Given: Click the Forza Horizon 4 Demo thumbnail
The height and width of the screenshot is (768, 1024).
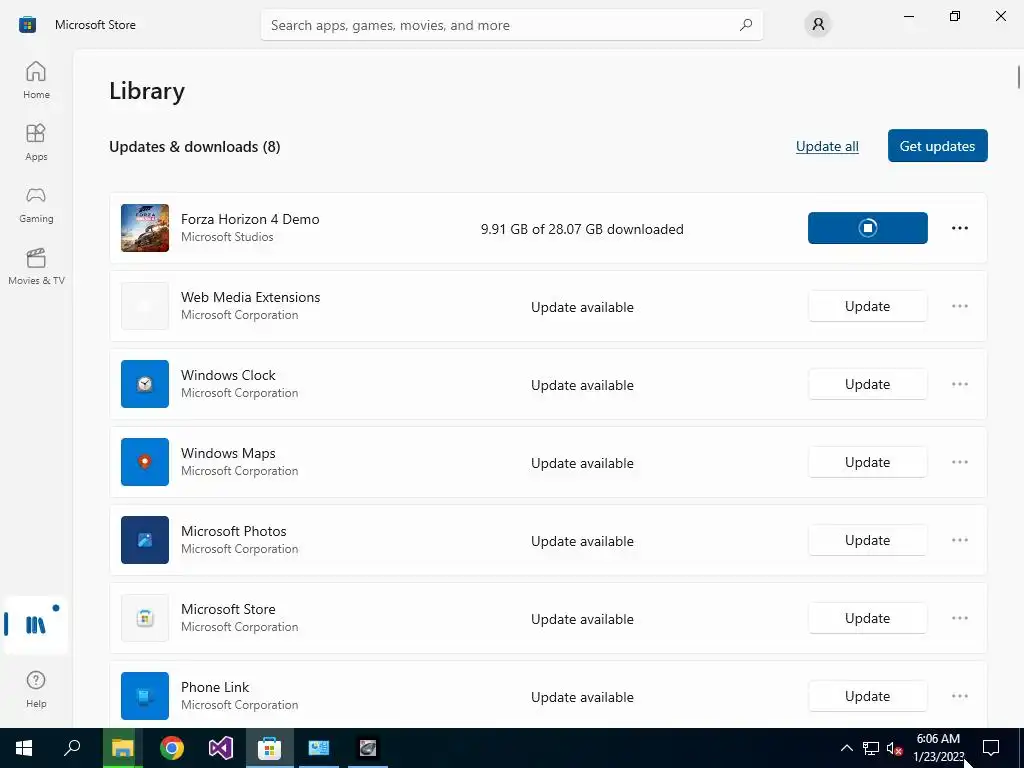Looking at the screenshot, I should click(x=145, y=228).
